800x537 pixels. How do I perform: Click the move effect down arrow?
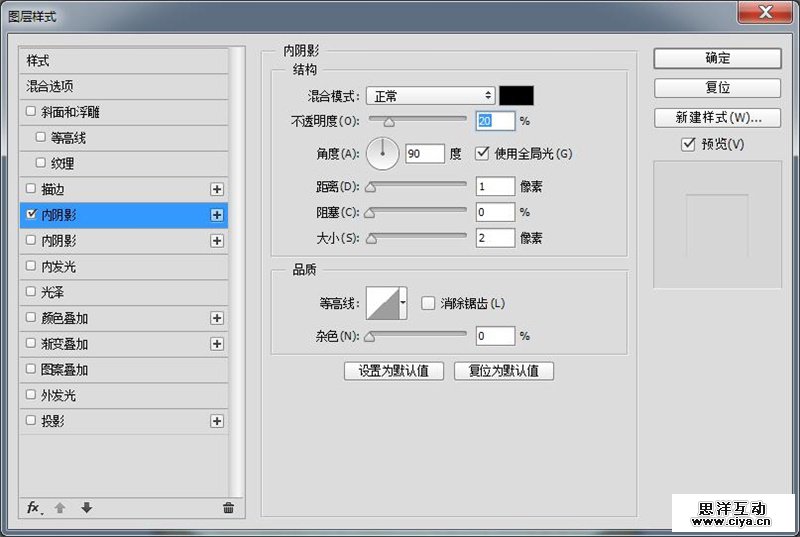(x=86, y=508)
